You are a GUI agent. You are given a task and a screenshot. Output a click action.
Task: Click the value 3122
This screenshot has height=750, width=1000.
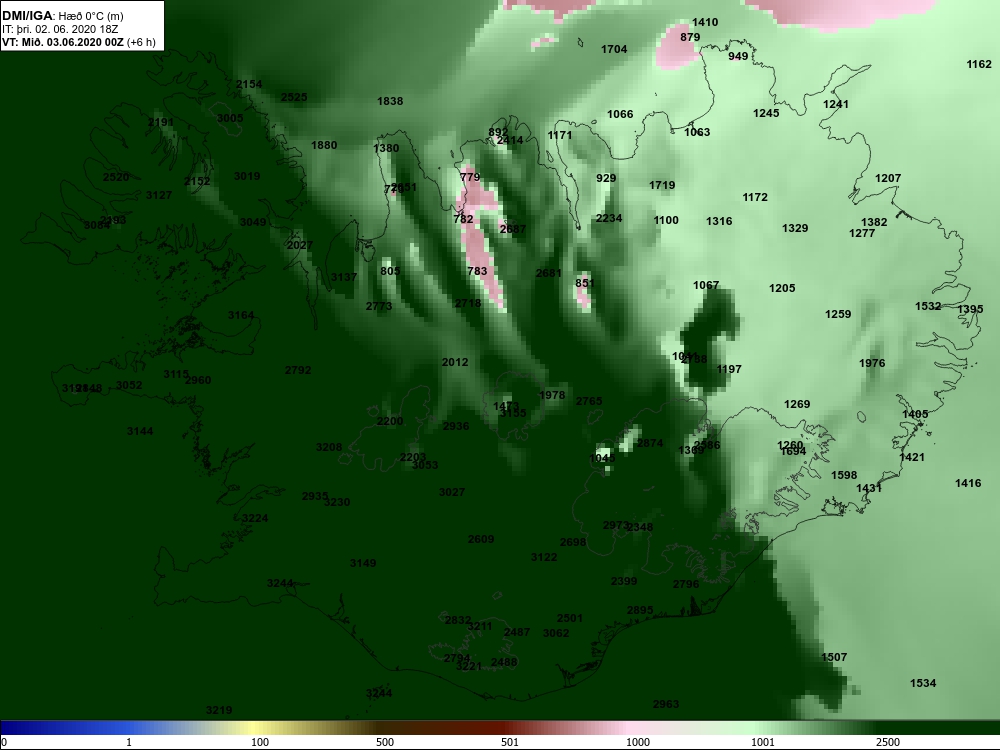[544, 557]
